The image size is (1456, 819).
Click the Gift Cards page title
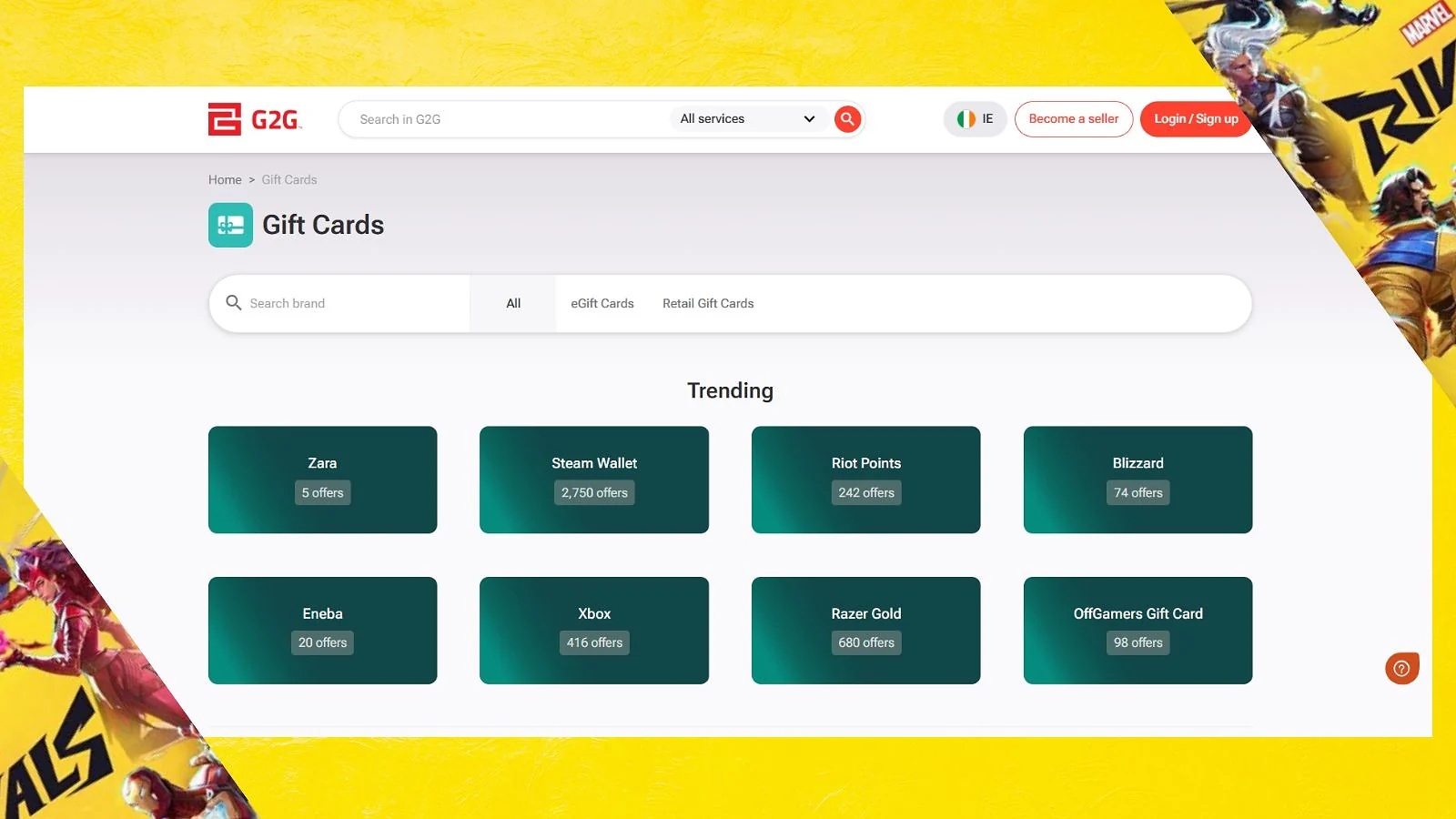(x=323, y=225)
